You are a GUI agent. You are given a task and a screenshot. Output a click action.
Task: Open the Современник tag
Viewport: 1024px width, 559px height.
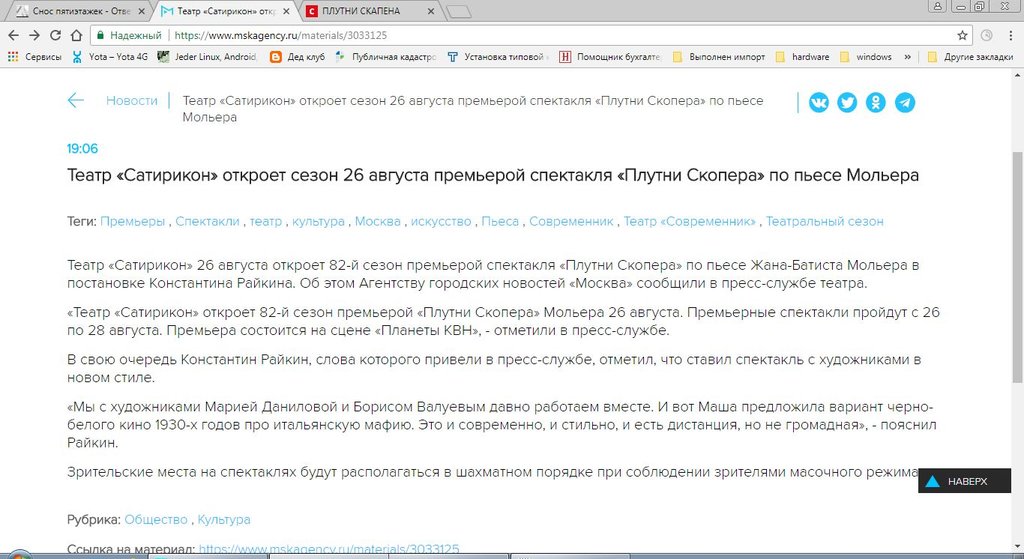point(571,221)
